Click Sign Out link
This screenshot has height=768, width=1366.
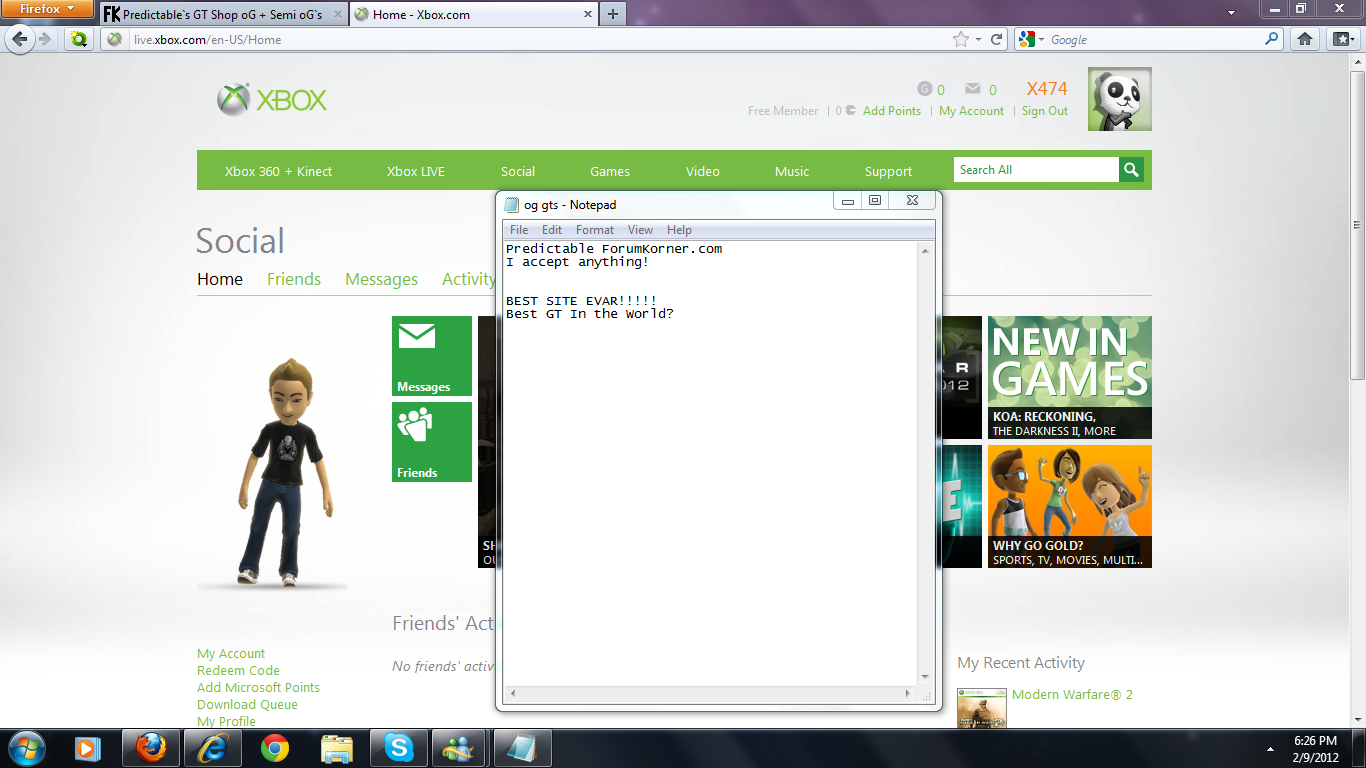(x=1045, y=111)
